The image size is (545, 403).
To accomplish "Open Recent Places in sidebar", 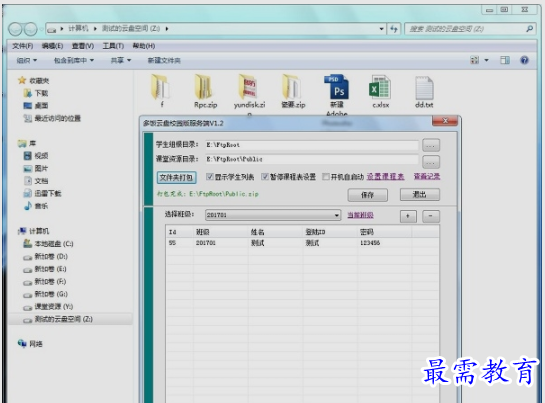I will click(52, 119).
